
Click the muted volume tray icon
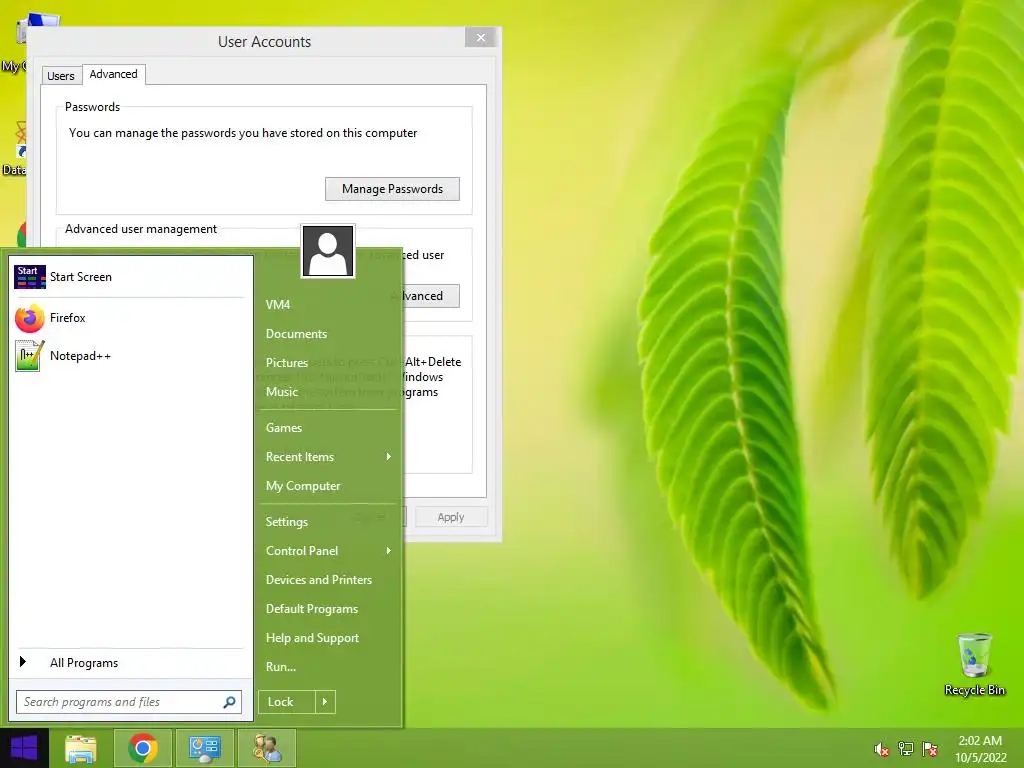coord(881,749)
